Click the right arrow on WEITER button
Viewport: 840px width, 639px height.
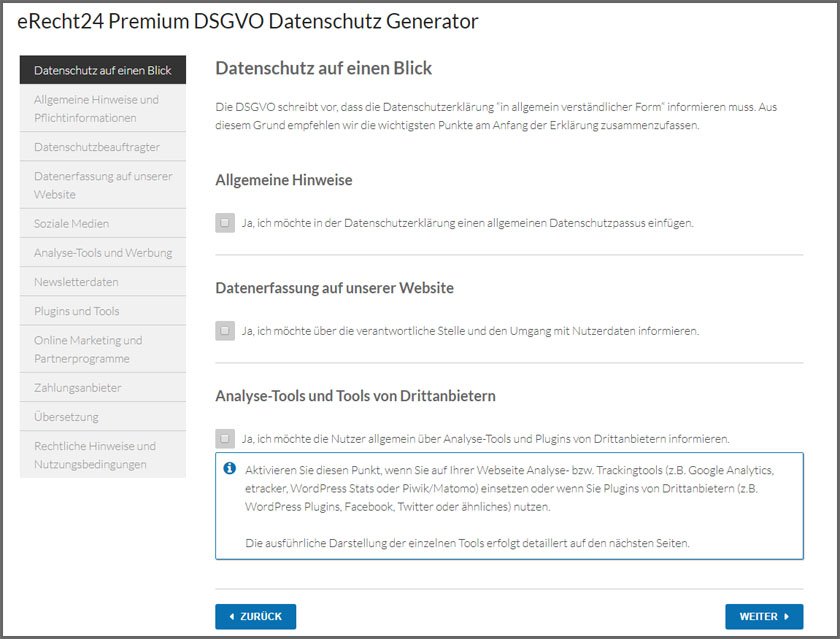coord(787,617)
